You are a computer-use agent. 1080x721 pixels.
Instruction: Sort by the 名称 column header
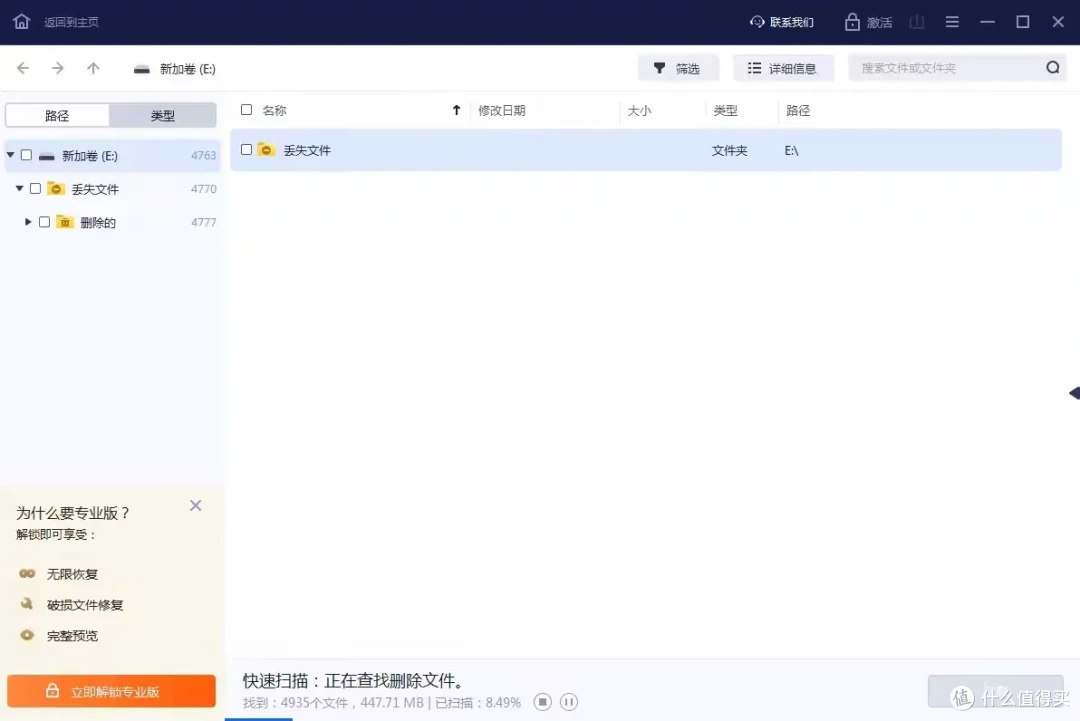pyautogui.click(x=274, y=110)
